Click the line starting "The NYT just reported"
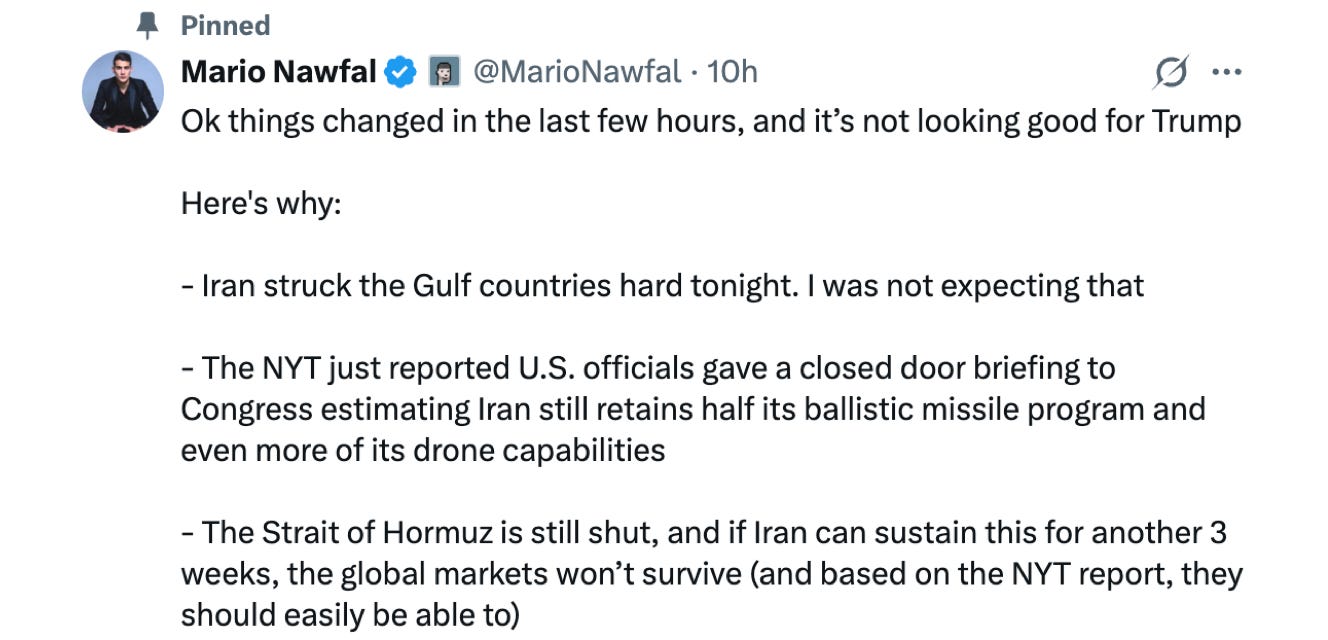Image resolution: width=1328 pixels, height=640 pixels. click(x=648, y=368)
